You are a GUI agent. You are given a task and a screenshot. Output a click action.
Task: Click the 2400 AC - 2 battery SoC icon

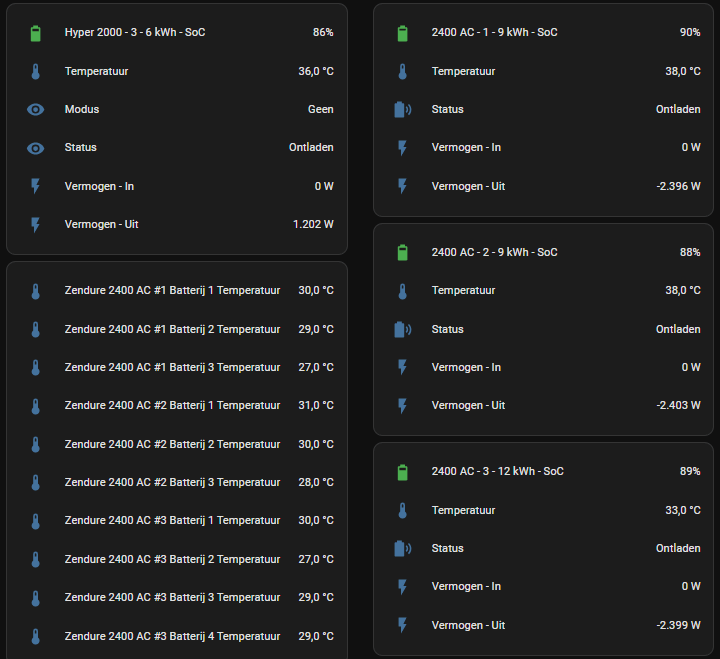(402, 252)
